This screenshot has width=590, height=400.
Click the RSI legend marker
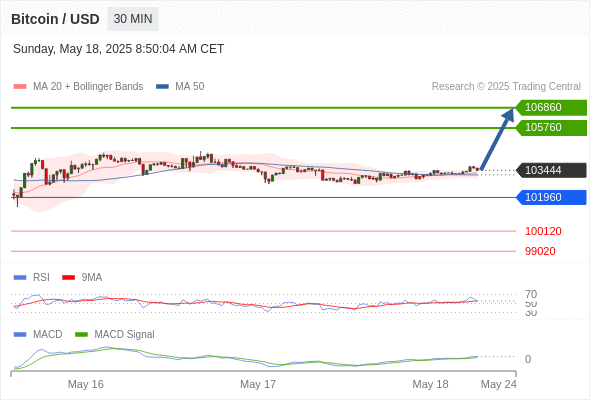click(x=20, y=278)
